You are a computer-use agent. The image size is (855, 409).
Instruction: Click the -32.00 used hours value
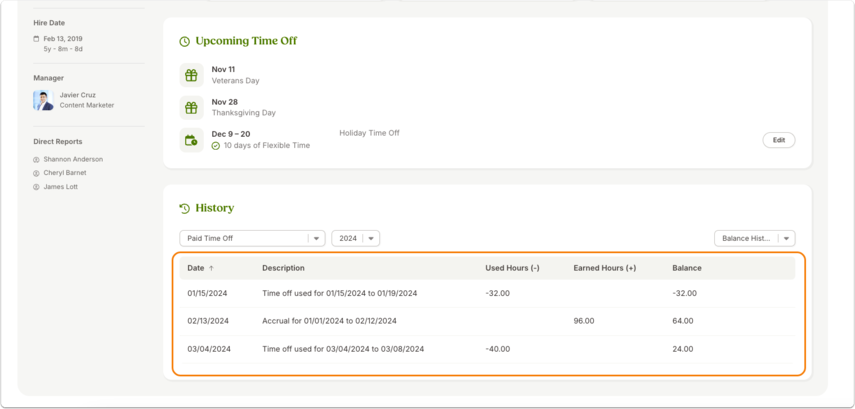point(497,293)
